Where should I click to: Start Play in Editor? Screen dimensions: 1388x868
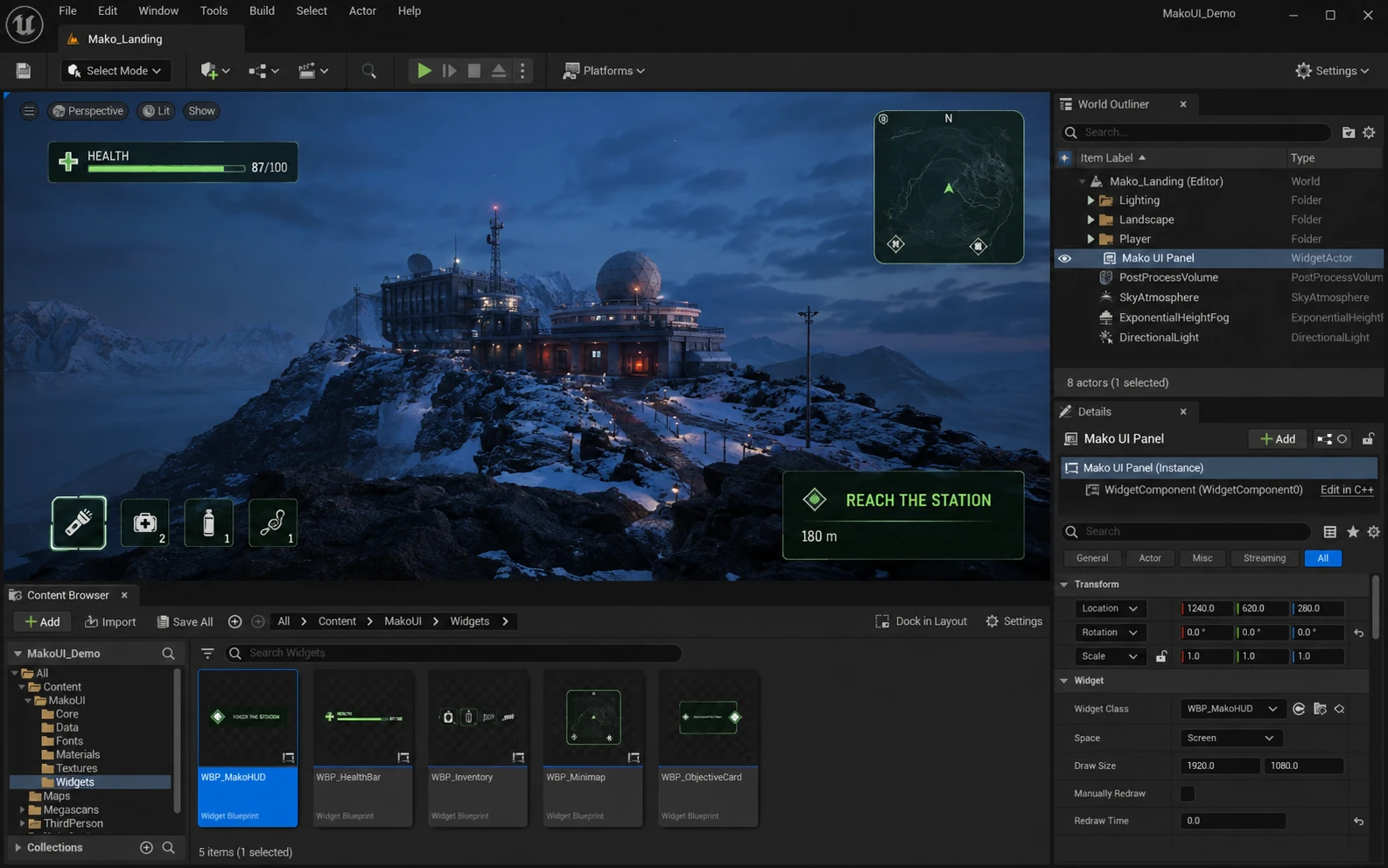tap(424, 71)
